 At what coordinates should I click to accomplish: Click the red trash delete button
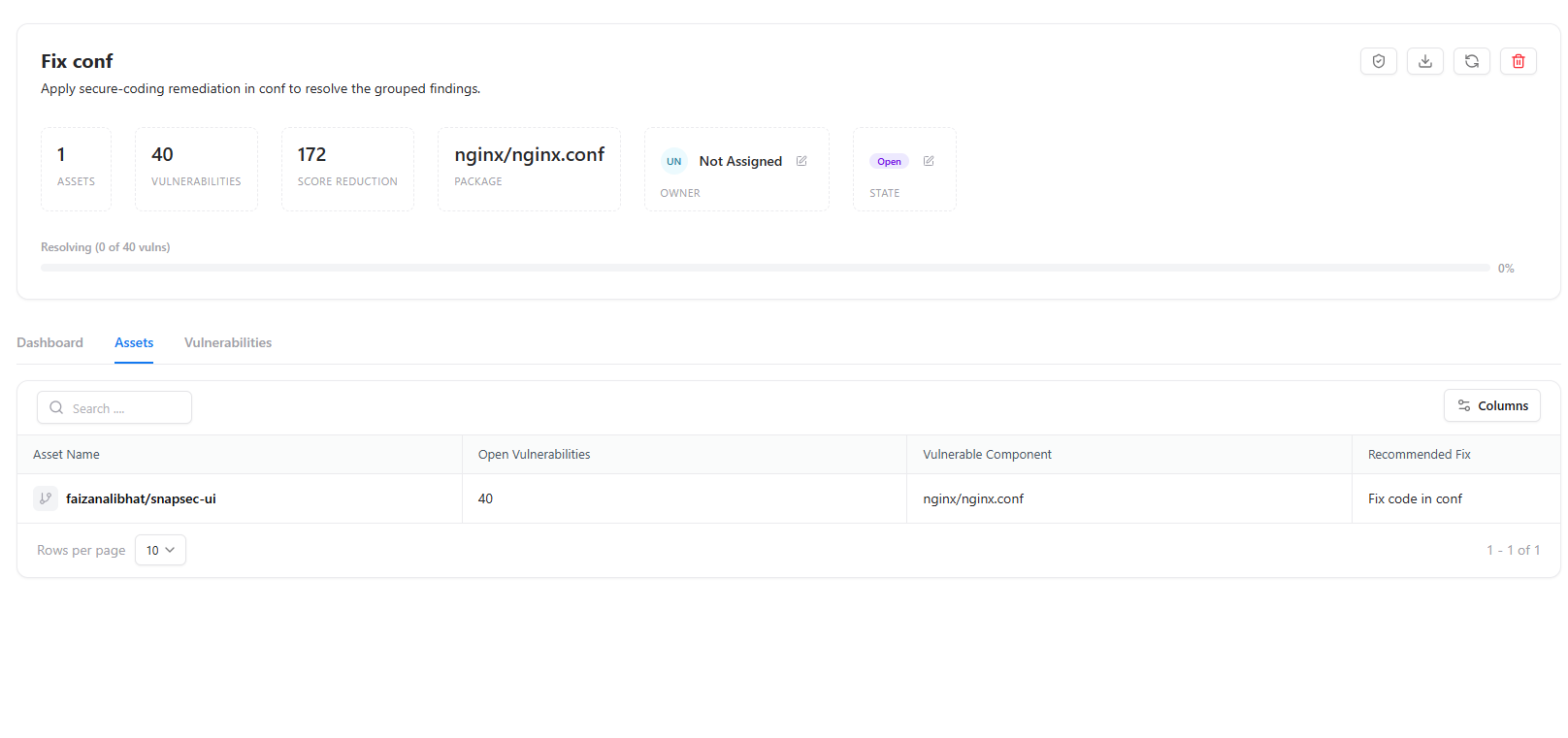coord(1518,61)
